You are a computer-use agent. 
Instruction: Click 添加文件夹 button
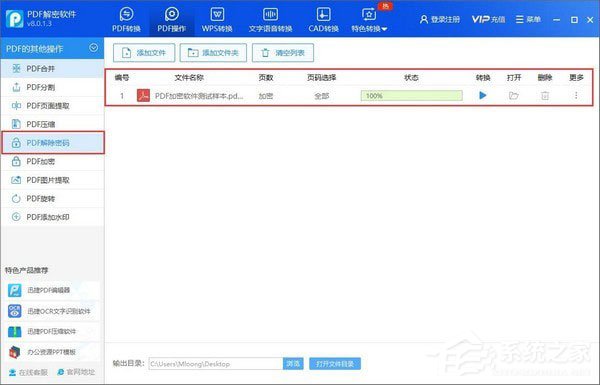point(213,53)
